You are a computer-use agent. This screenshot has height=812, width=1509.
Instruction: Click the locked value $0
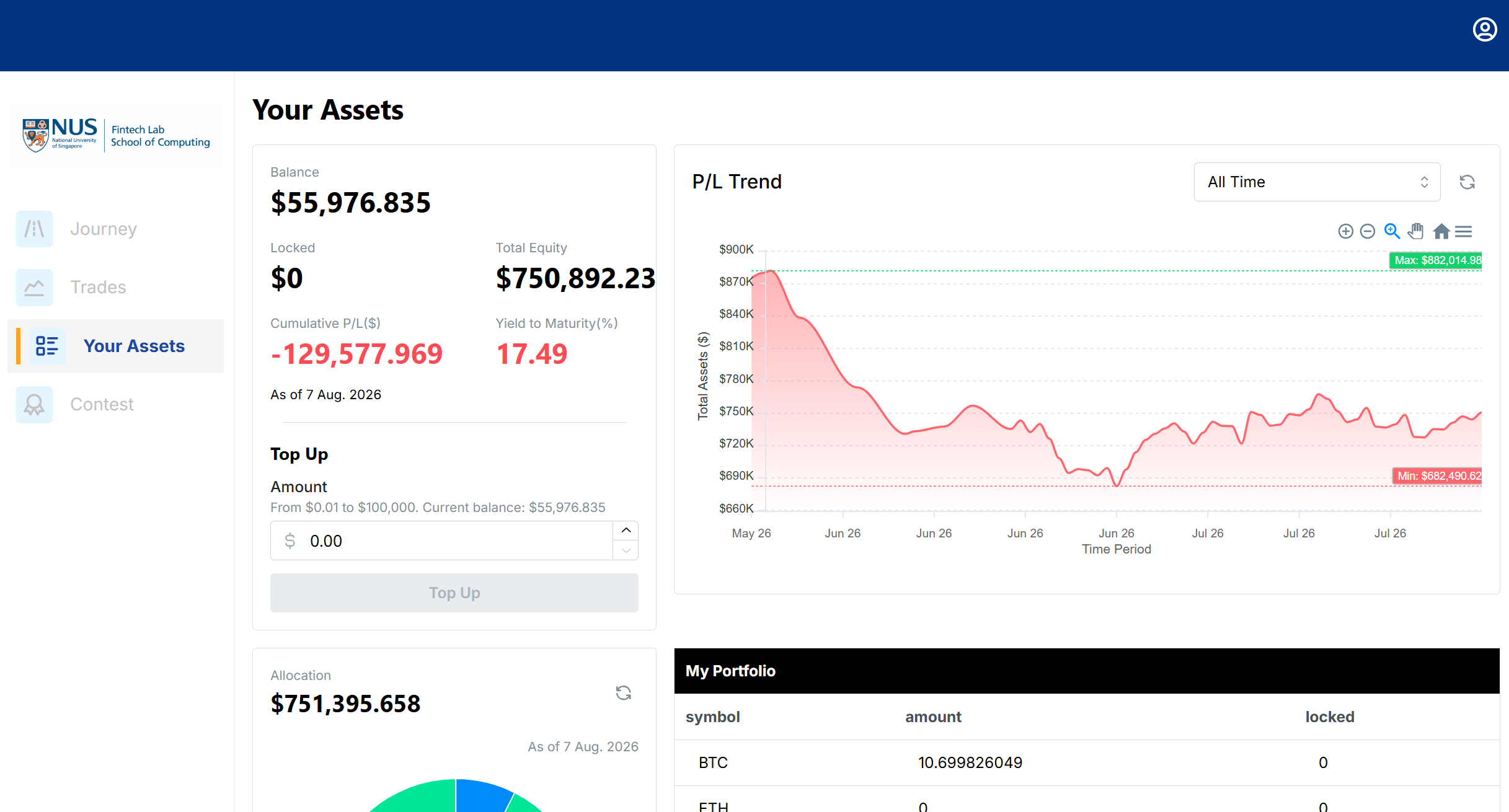click(x=286, y=278)
